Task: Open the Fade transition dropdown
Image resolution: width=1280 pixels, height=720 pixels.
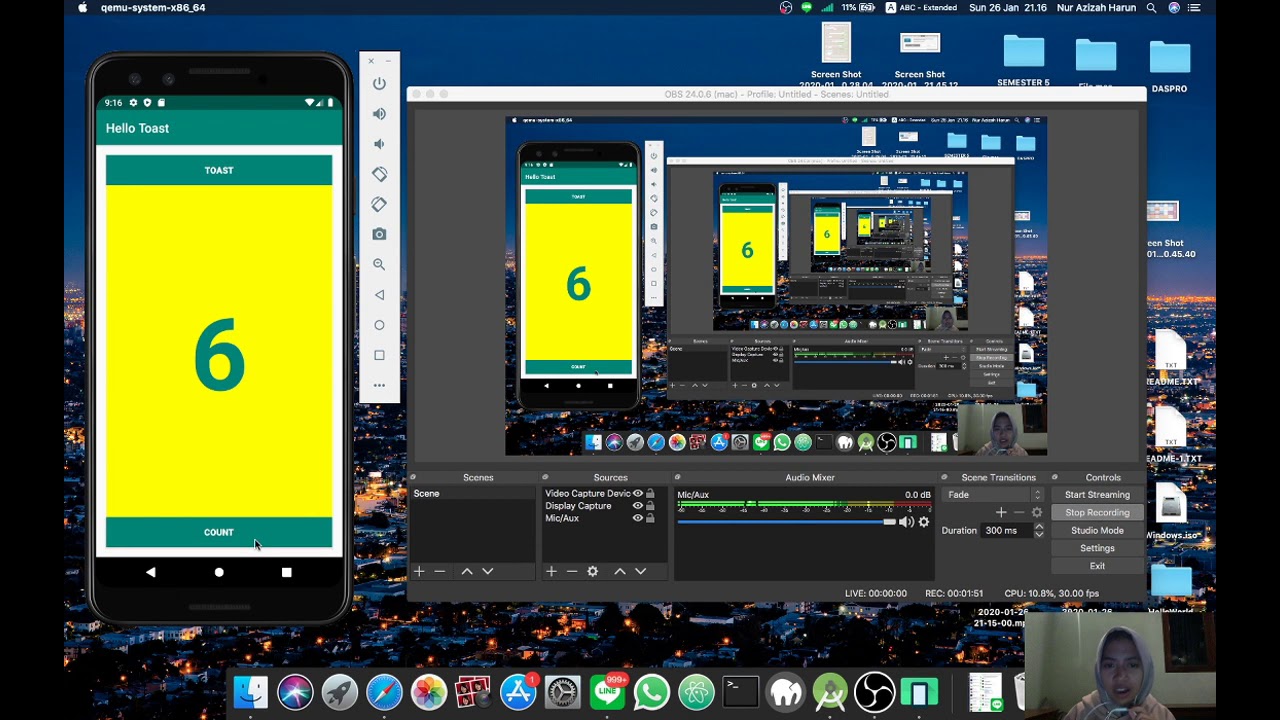Action: coord(994,495)
